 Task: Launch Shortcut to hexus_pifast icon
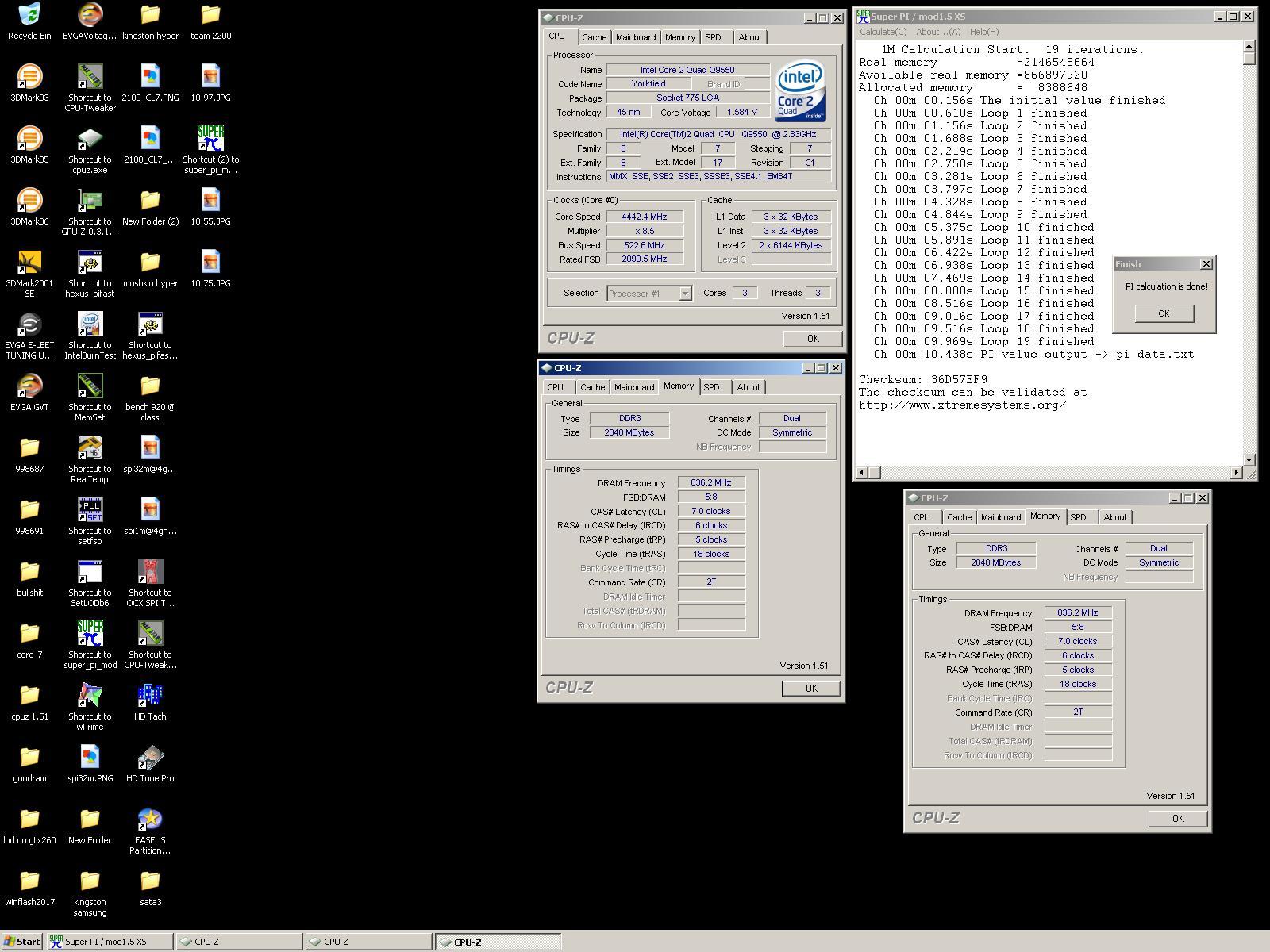[x=90, y=274]
